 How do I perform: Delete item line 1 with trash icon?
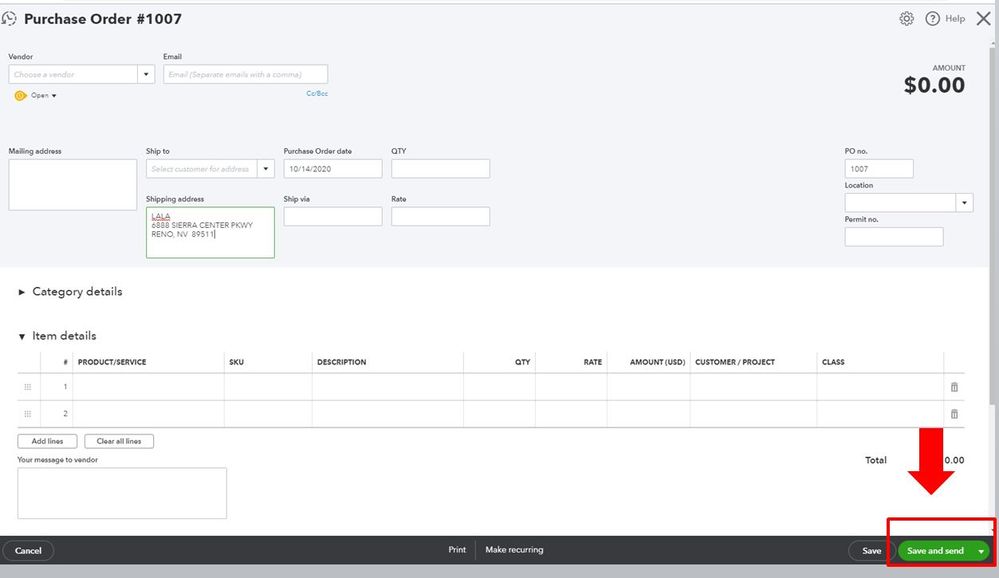click(x=954, y=387)
